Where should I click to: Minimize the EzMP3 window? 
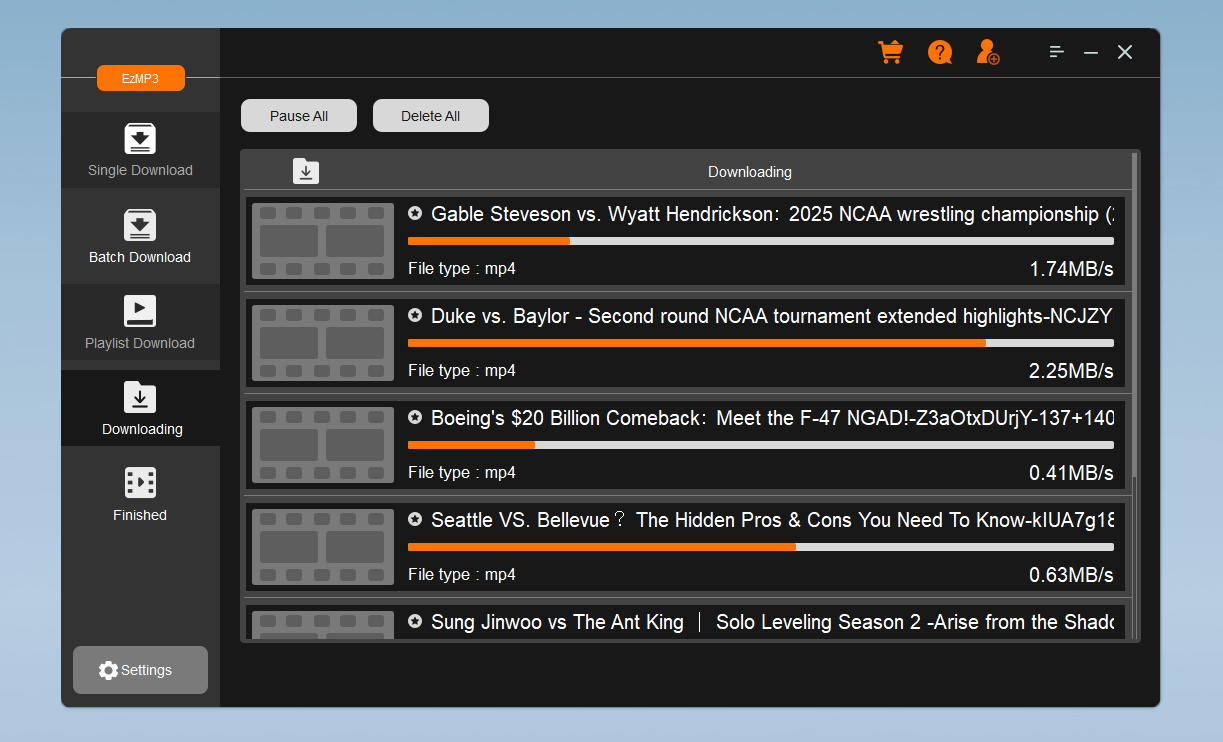tap(1091, 52)
